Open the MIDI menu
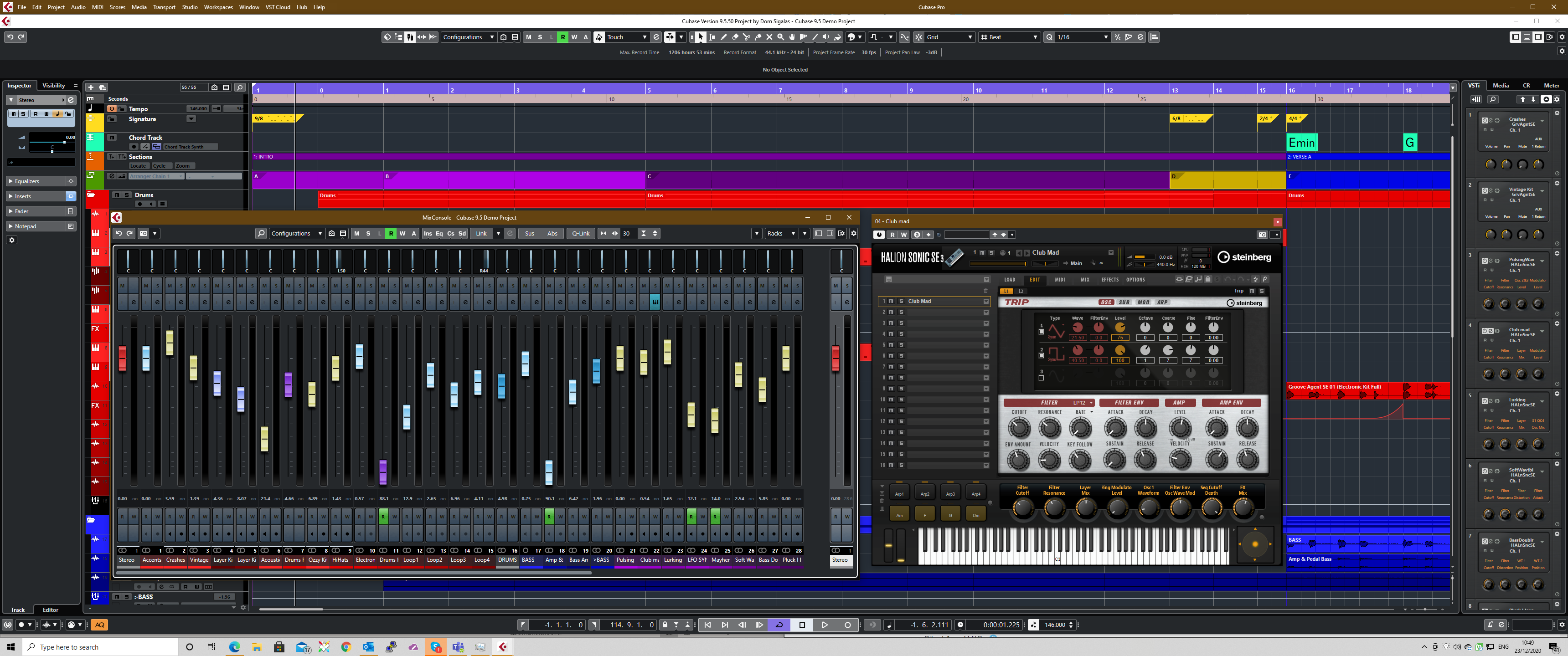1568x656 pixels. [98, 7]
